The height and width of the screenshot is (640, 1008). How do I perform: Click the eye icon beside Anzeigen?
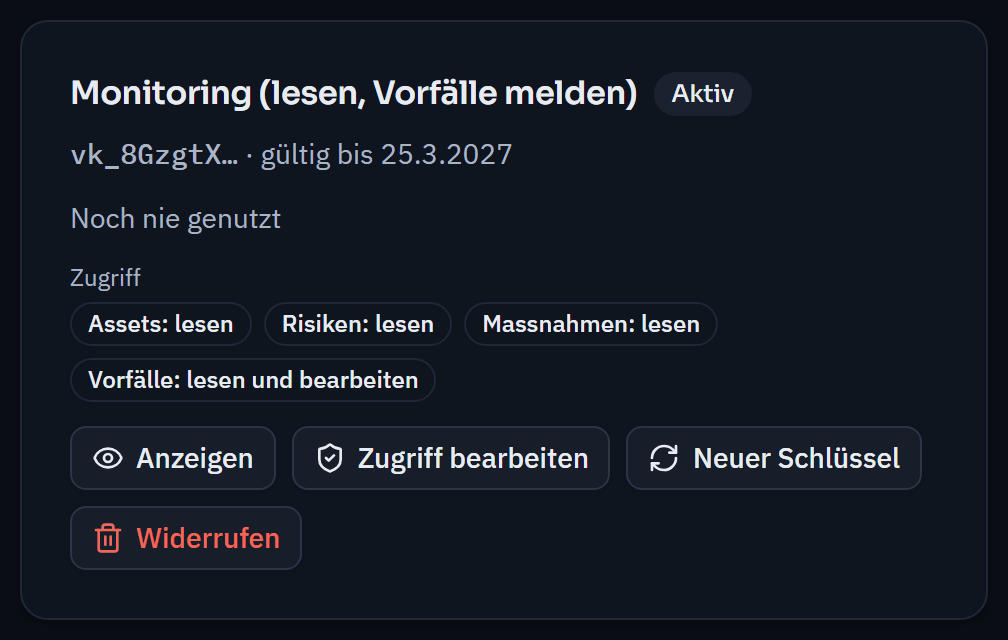tap(108, 458)
